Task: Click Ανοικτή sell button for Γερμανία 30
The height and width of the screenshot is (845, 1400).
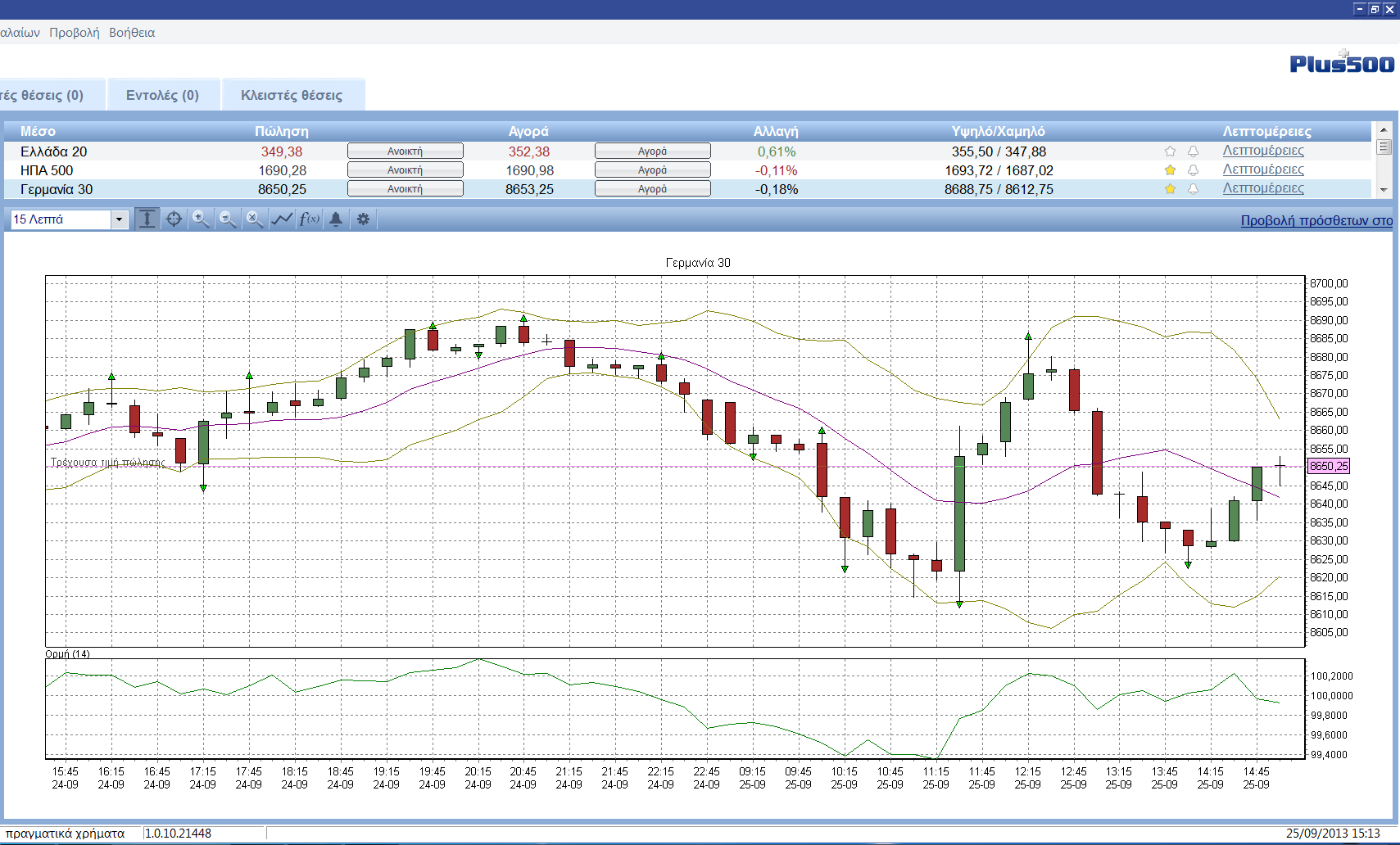Action: [406, 189]
